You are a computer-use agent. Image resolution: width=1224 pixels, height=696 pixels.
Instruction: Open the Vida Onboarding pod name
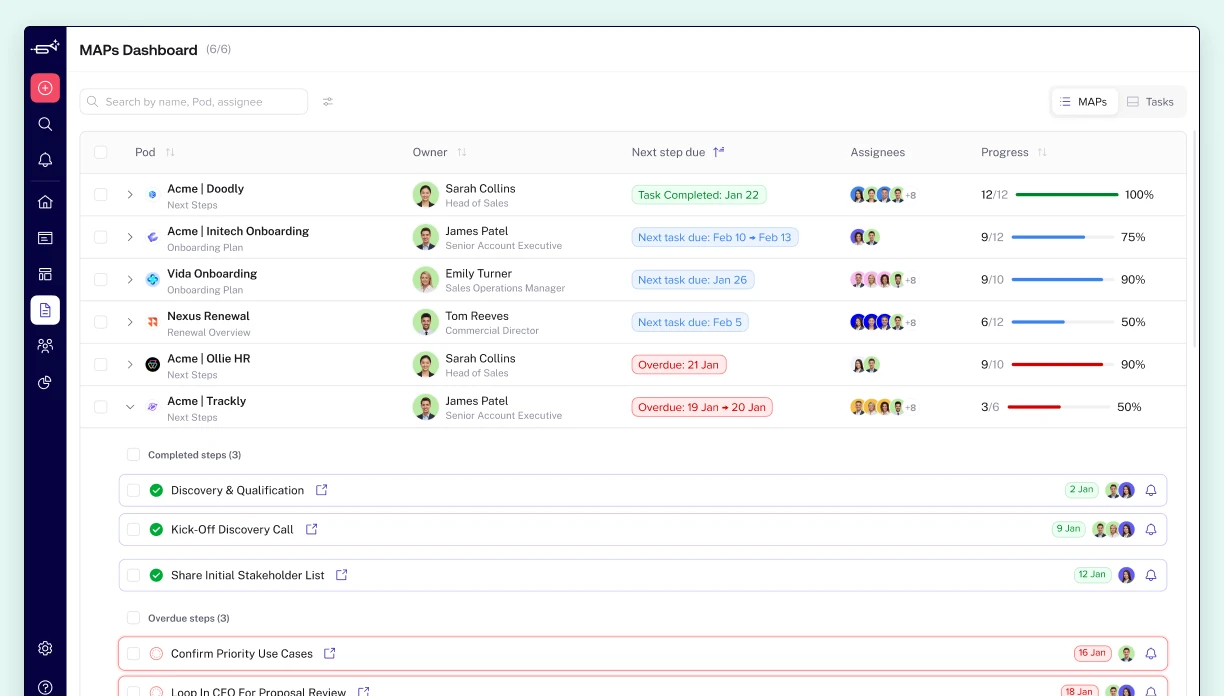click(x=212, y=273)
